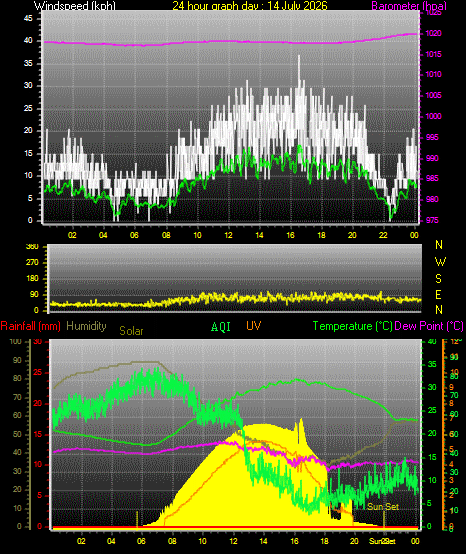Click the Sun Set marker label
Image resolution: width=466 pixels, height=554 pixels.
click(383, 507)
